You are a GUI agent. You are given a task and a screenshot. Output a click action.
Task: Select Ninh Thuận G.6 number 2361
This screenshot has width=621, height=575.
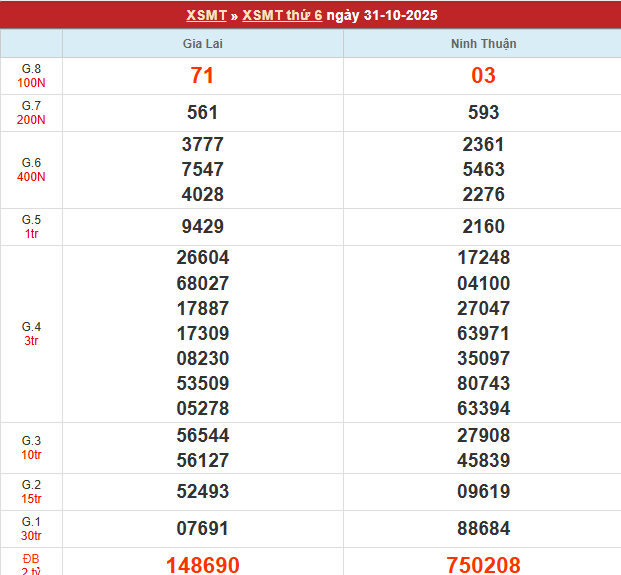483,145
